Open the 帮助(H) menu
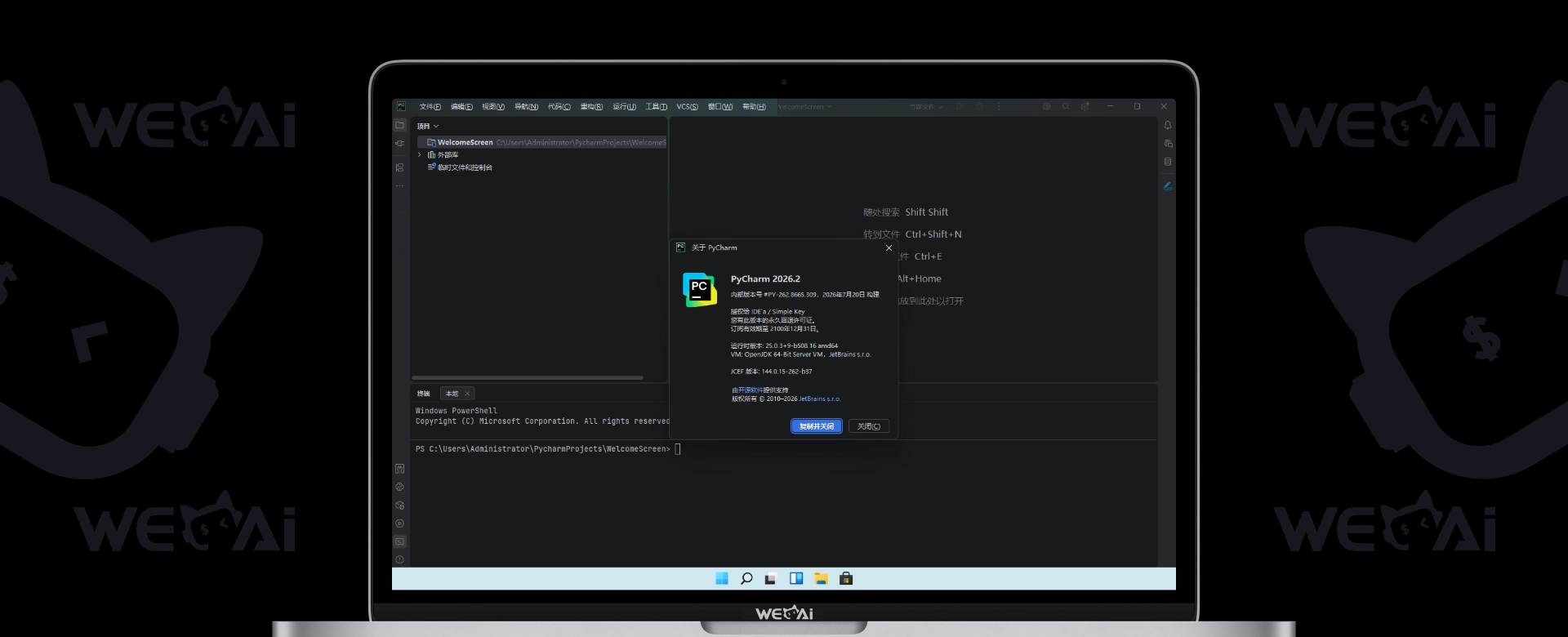The width and height of the screenshot is (1568, 637). [x=754, y=107]
